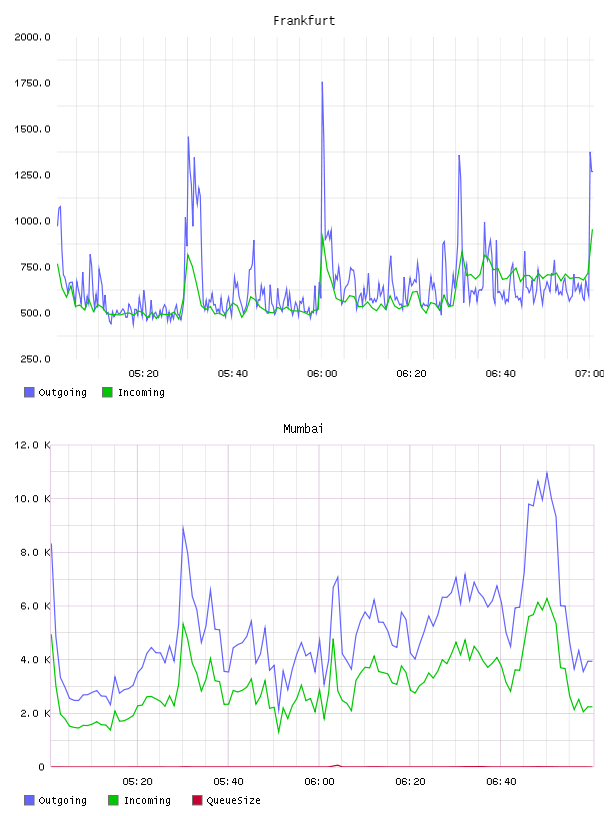Click the Outgoing peak near 06:50 in Mumbai
This screenshot has height=816, width=608.
pyautogui.click(x=547, y=473)
